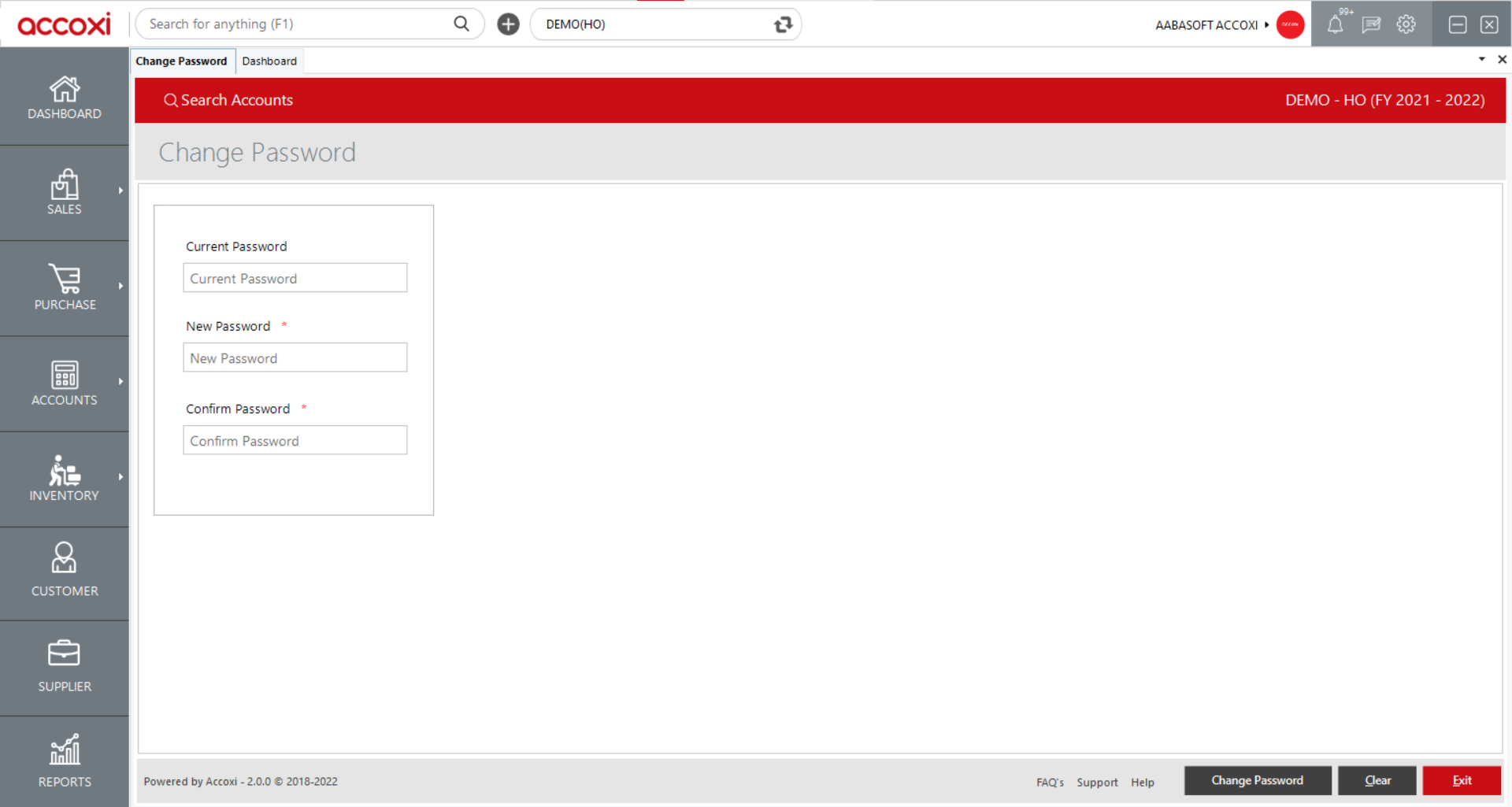
Task: Click the New Password field
Action: [295, 357]
